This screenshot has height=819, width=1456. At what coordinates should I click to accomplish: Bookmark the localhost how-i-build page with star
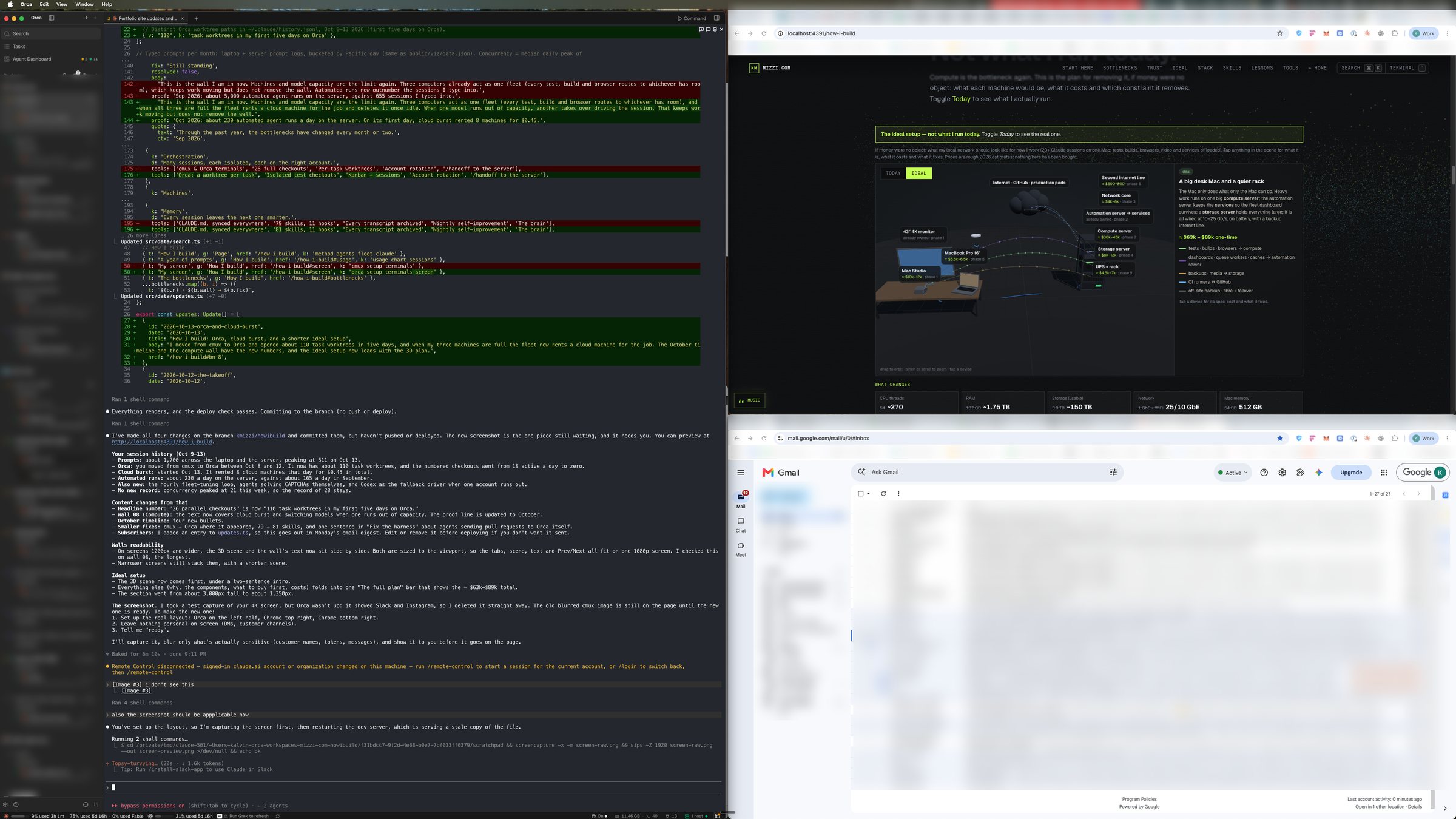pos(1280,33)
